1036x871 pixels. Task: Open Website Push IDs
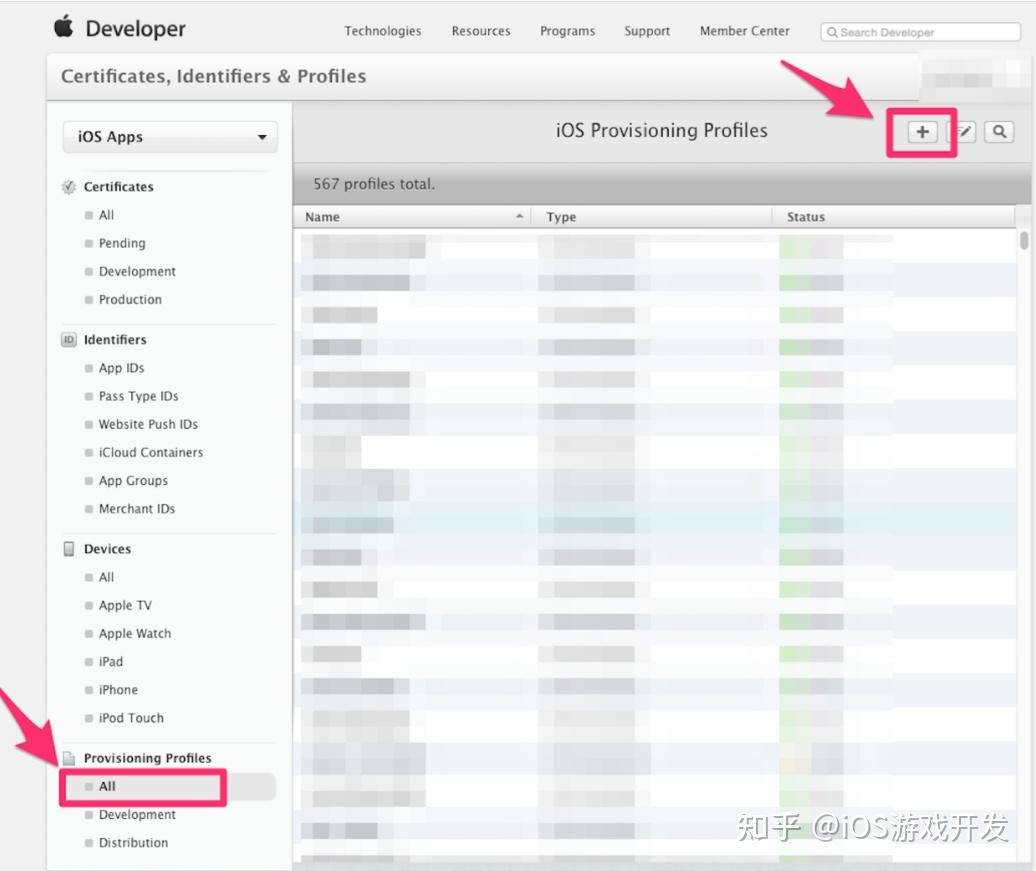click(x=149, y=424)
